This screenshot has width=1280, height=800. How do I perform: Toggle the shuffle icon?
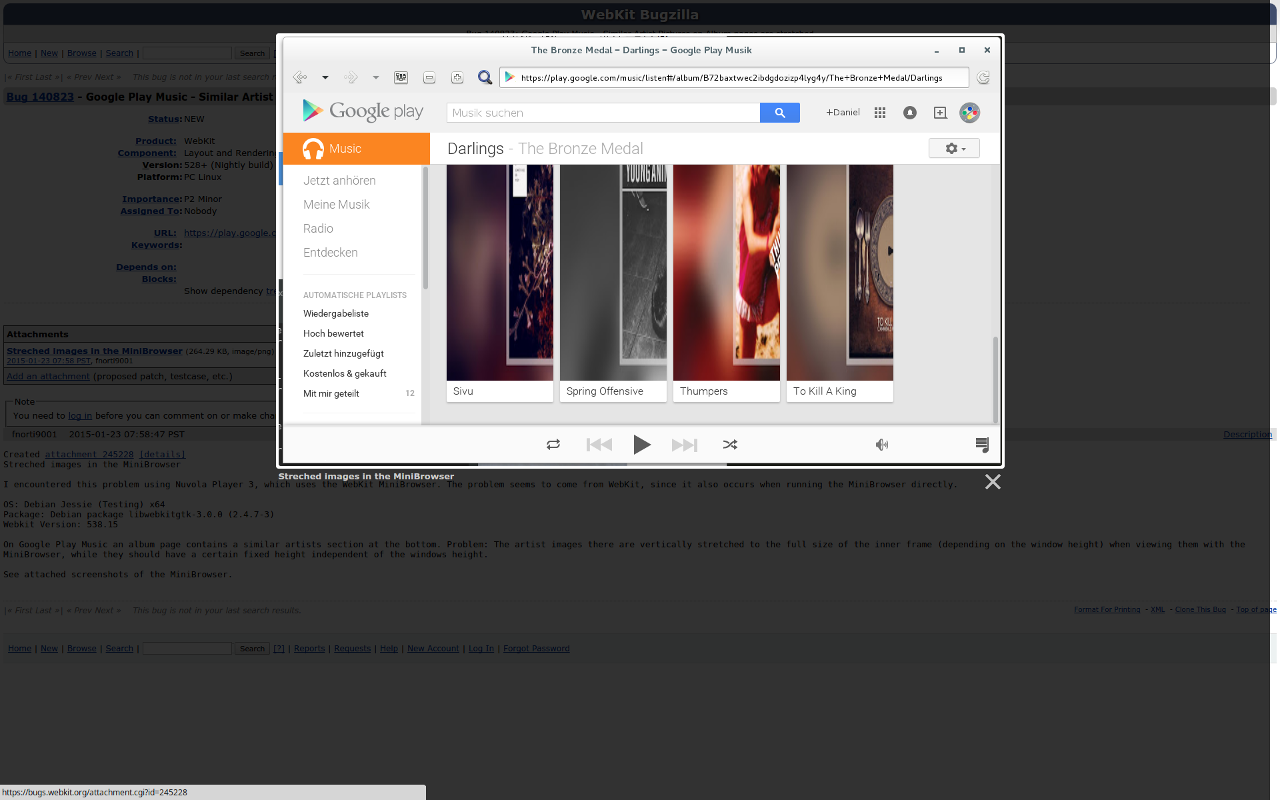(730, 445)
